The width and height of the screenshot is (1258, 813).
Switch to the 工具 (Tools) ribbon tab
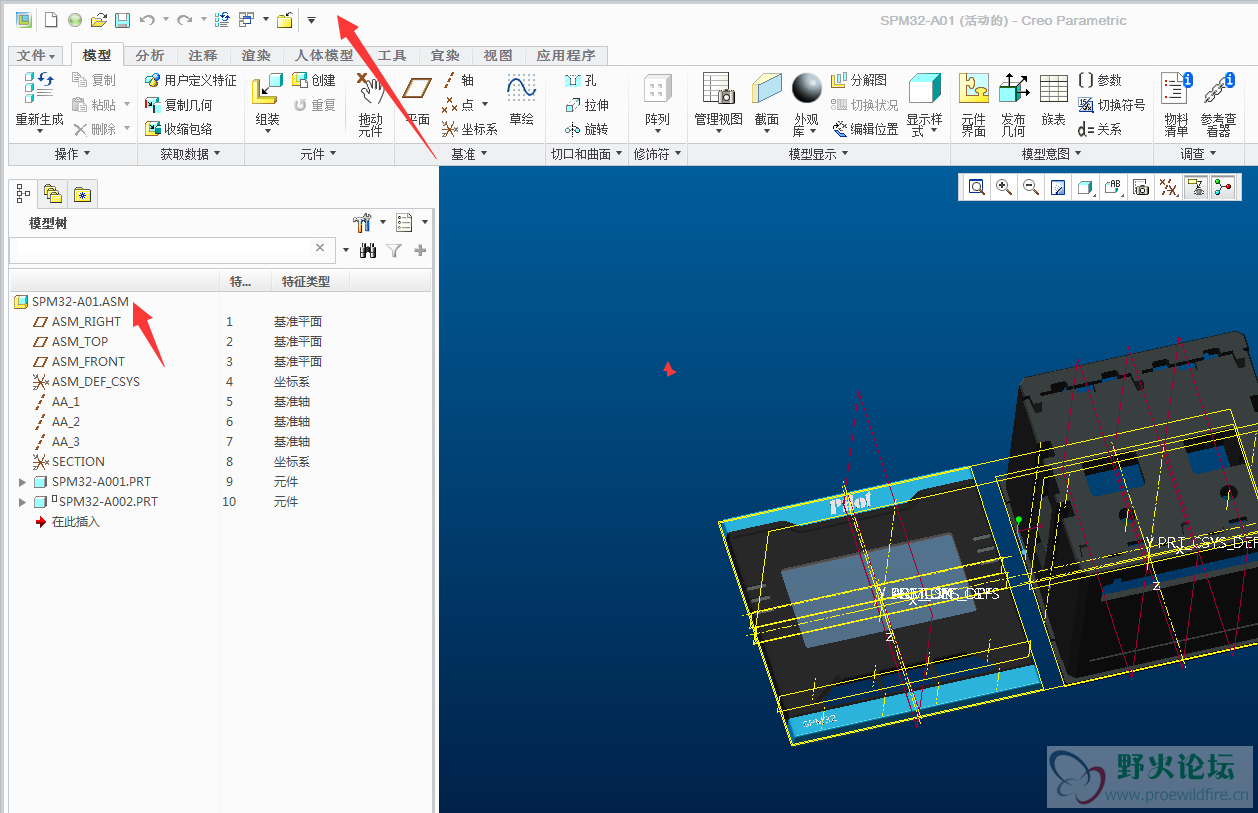click(392, 56)
